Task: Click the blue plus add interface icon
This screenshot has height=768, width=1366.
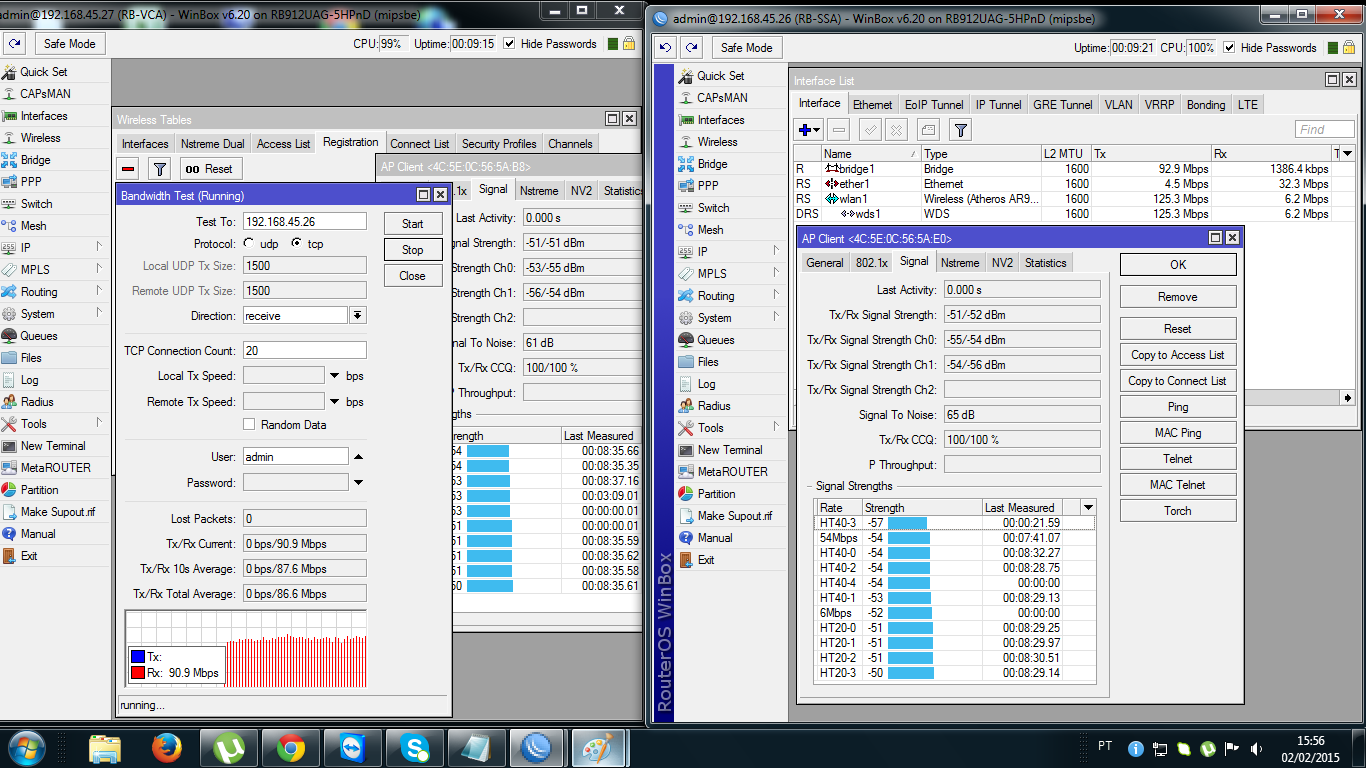Action: (x=807, y=130)
